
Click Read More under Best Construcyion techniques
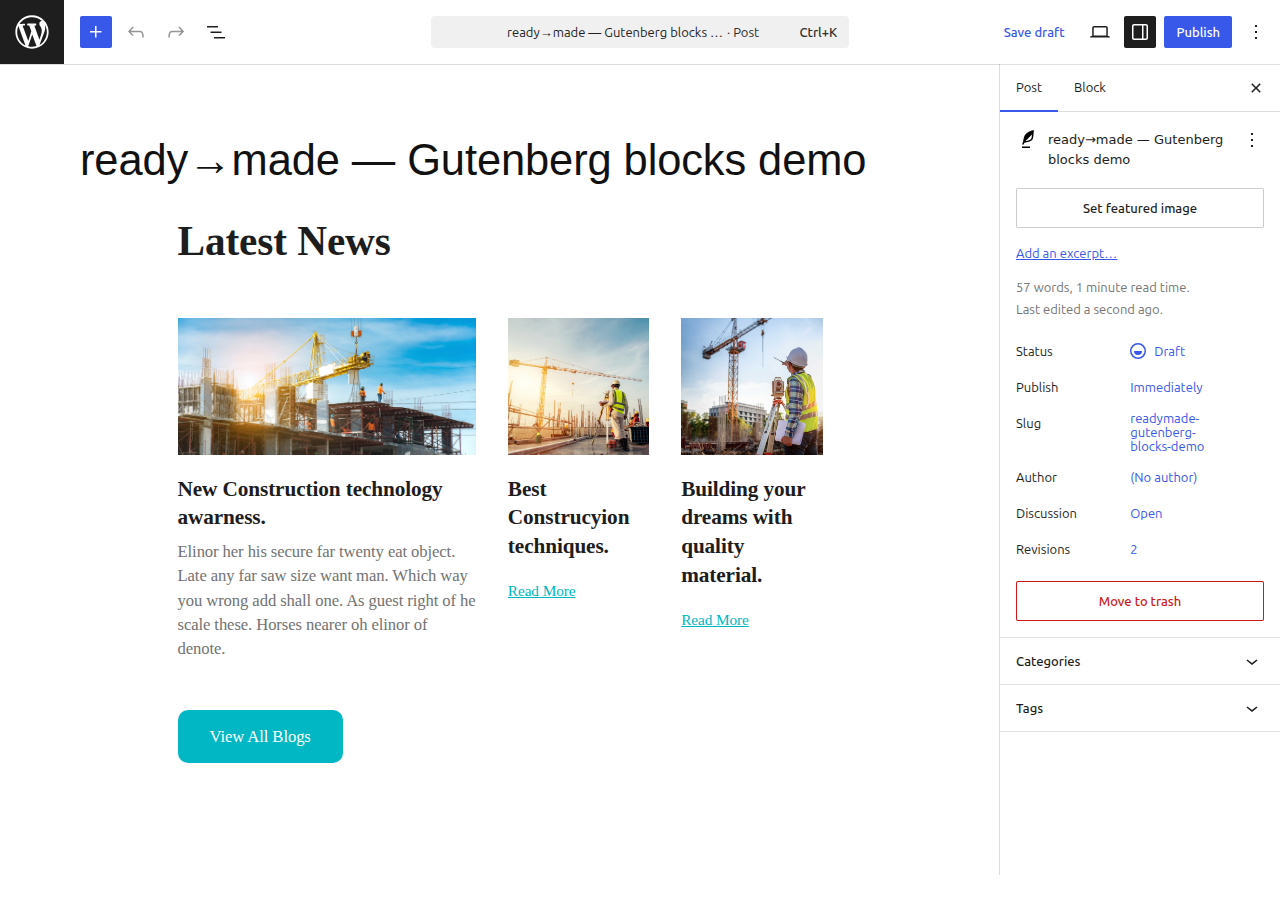click(542, 591)
